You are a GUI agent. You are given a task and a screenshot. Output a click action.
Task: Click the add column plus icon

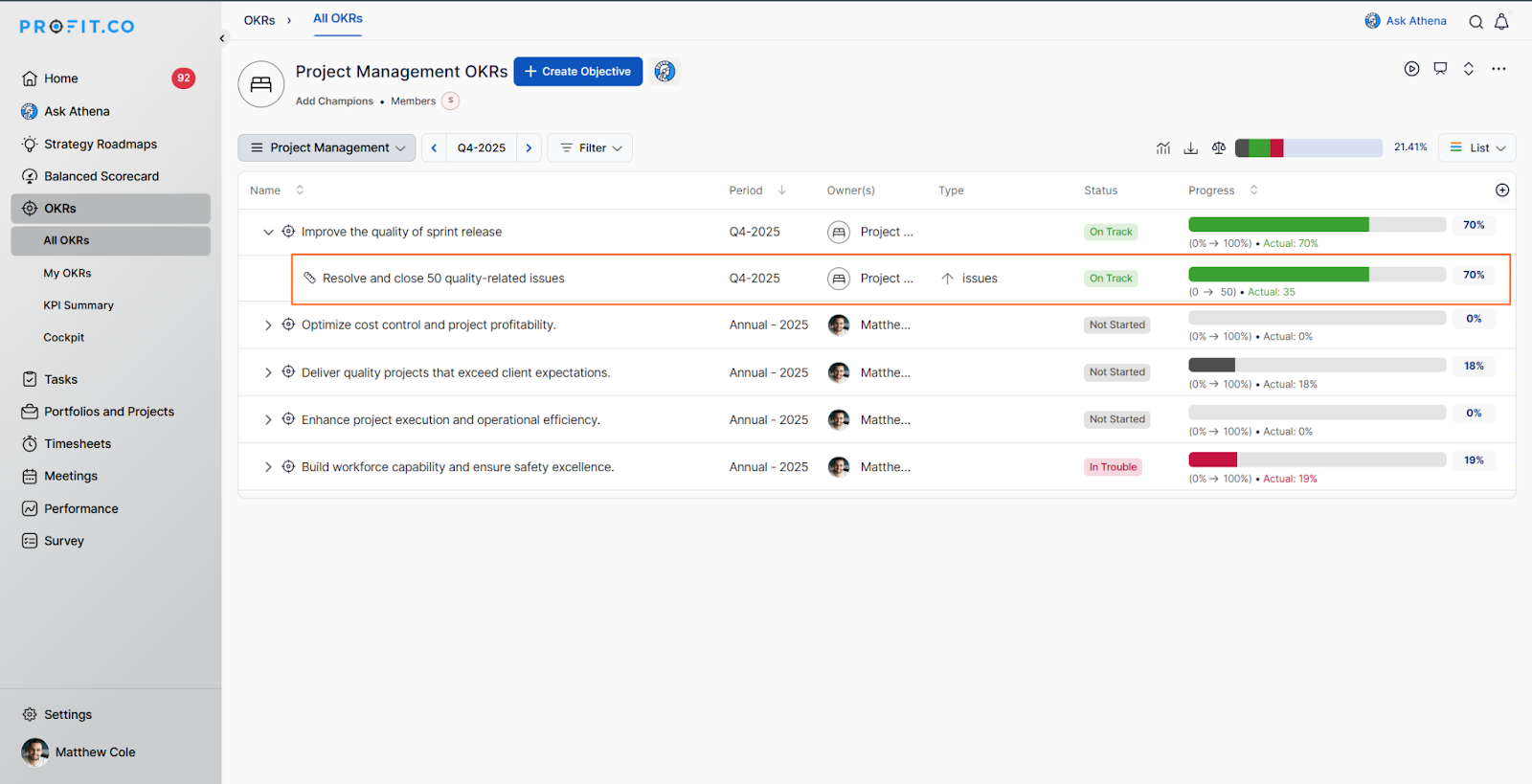1502,190
